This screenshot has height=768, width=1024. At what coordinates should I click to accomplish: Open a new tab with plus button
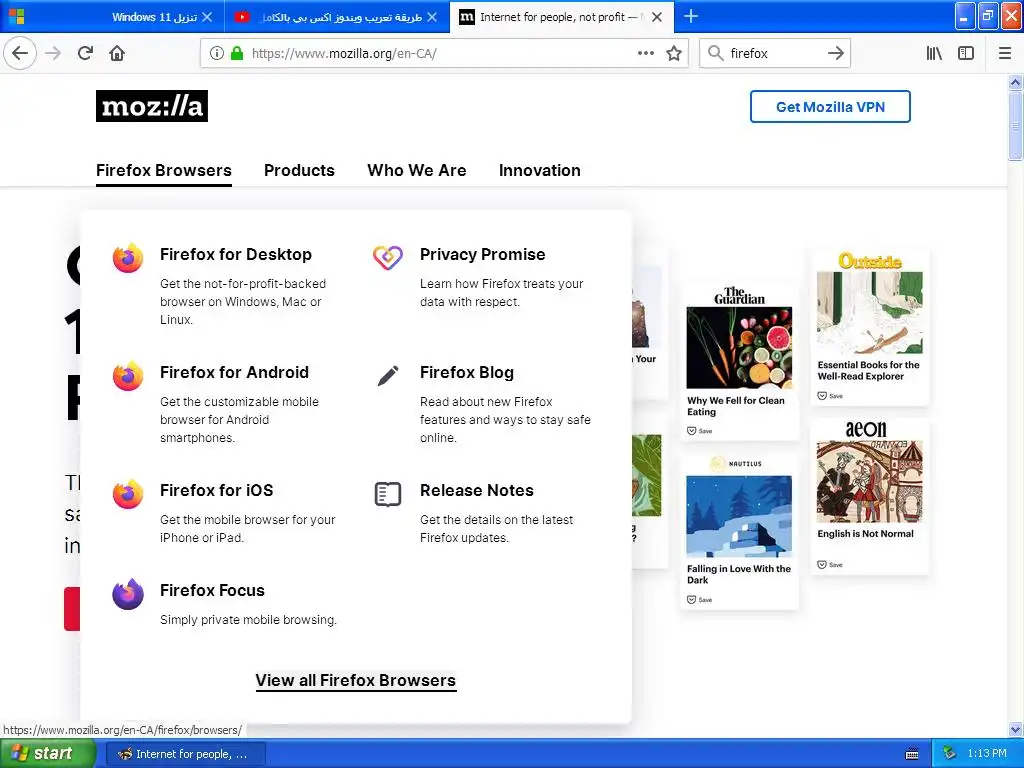pos(690,16)
